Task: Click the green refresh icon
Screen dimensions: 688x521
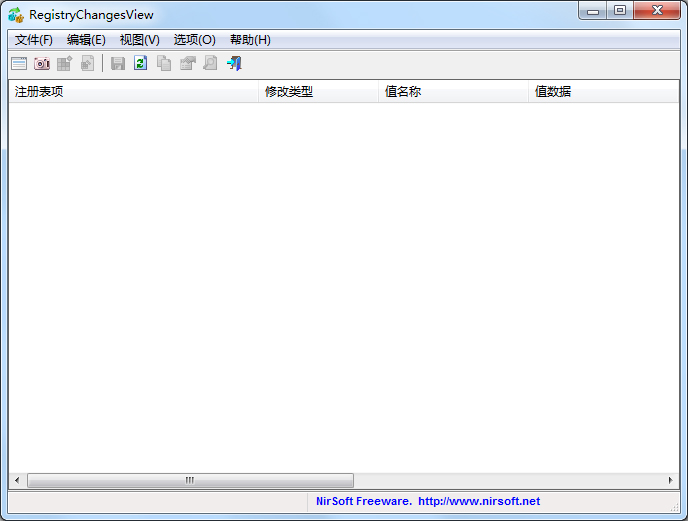Action: 140,63
